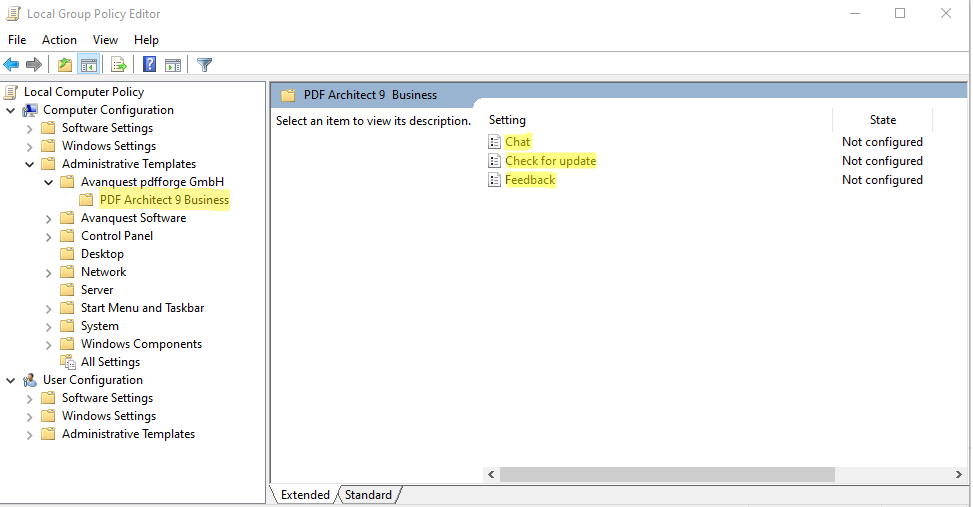Click Not configured state for Feedback
The height and width of the screenshot is (507, 973).
882,180
